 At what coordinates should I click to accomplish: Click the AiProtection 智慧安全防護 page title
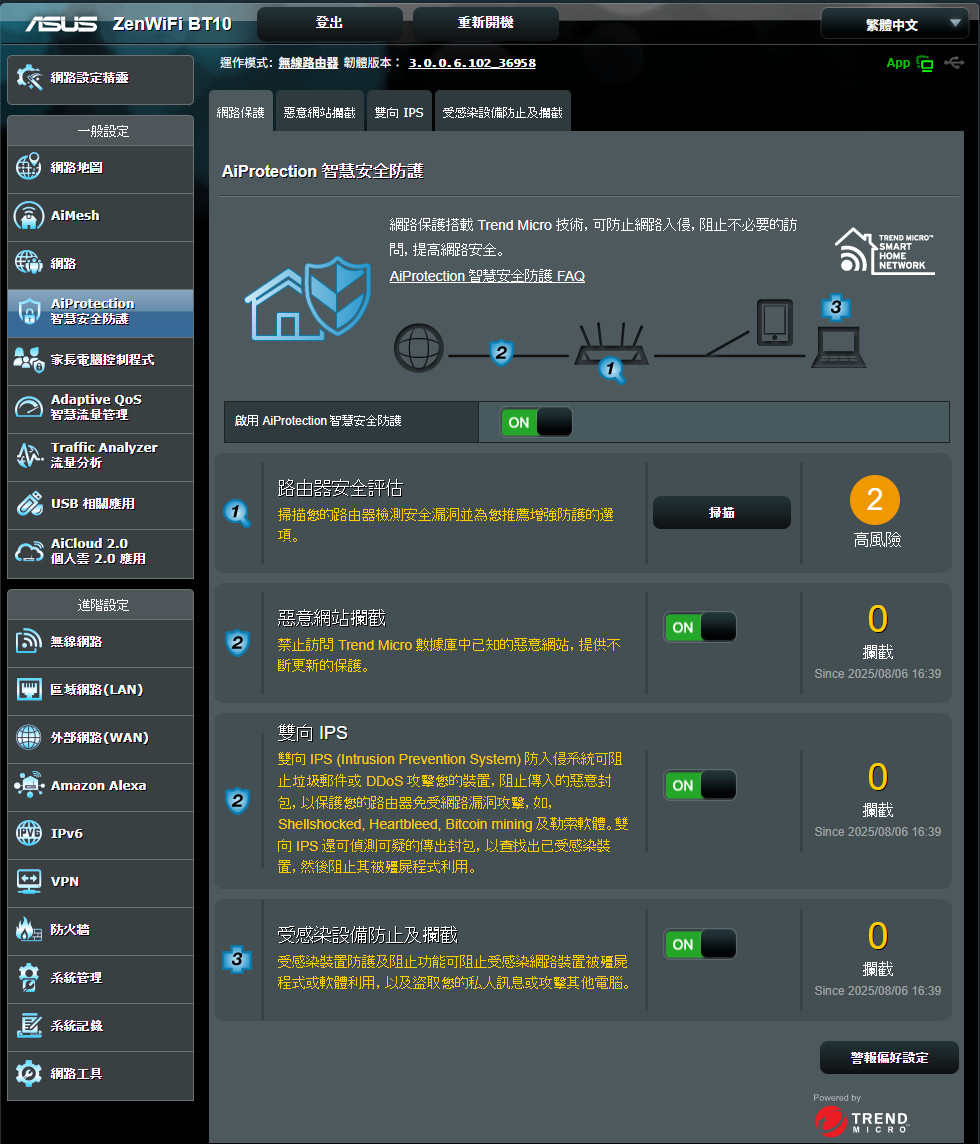click(x=323, y=171)
